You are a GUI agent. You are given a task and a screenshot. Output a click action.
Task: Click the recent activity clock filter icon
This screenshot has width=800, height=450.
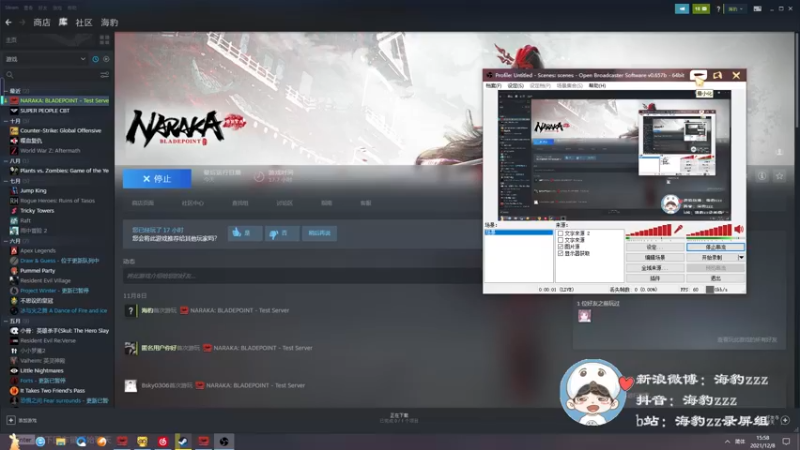[x=95, y=59]
